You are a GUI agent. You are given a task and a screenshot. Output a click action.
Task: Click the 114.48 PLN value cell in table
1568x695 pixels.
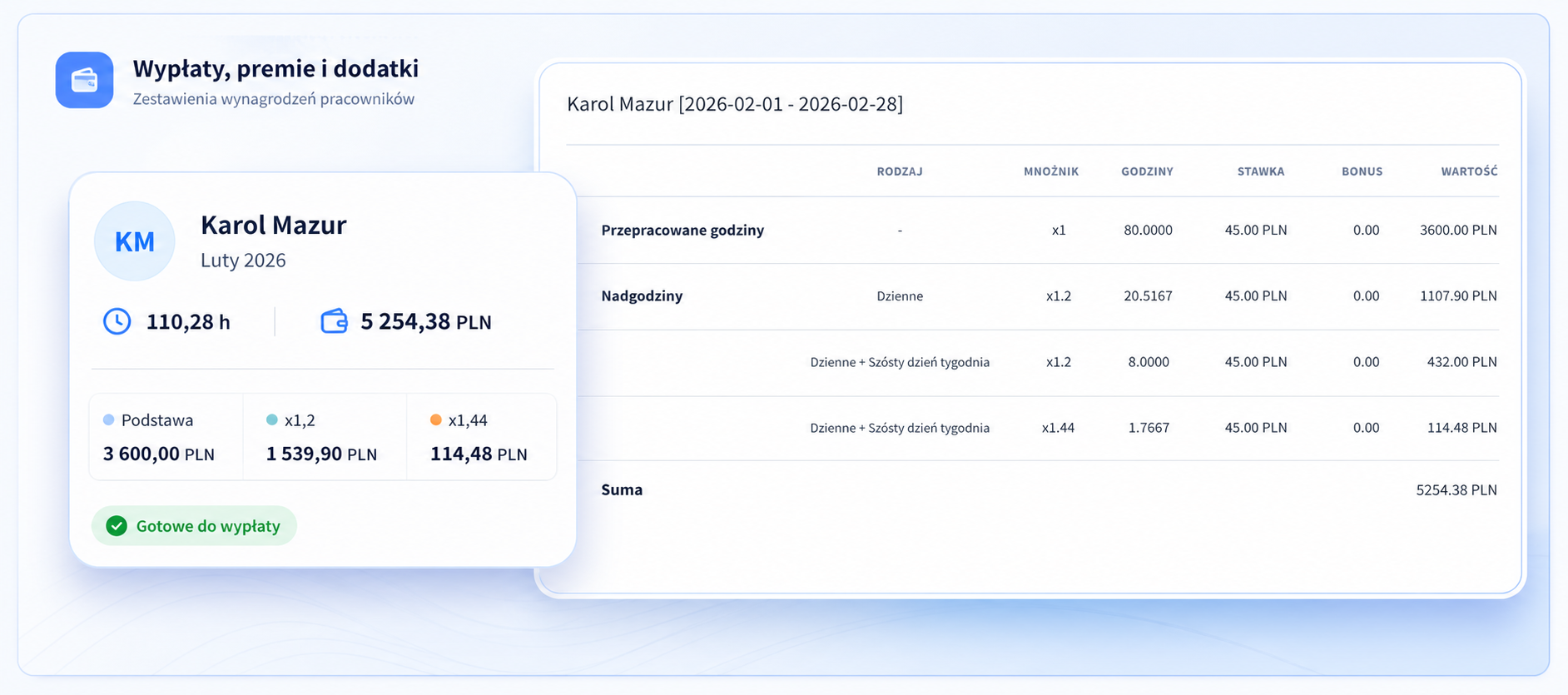tap(1462, 428)
